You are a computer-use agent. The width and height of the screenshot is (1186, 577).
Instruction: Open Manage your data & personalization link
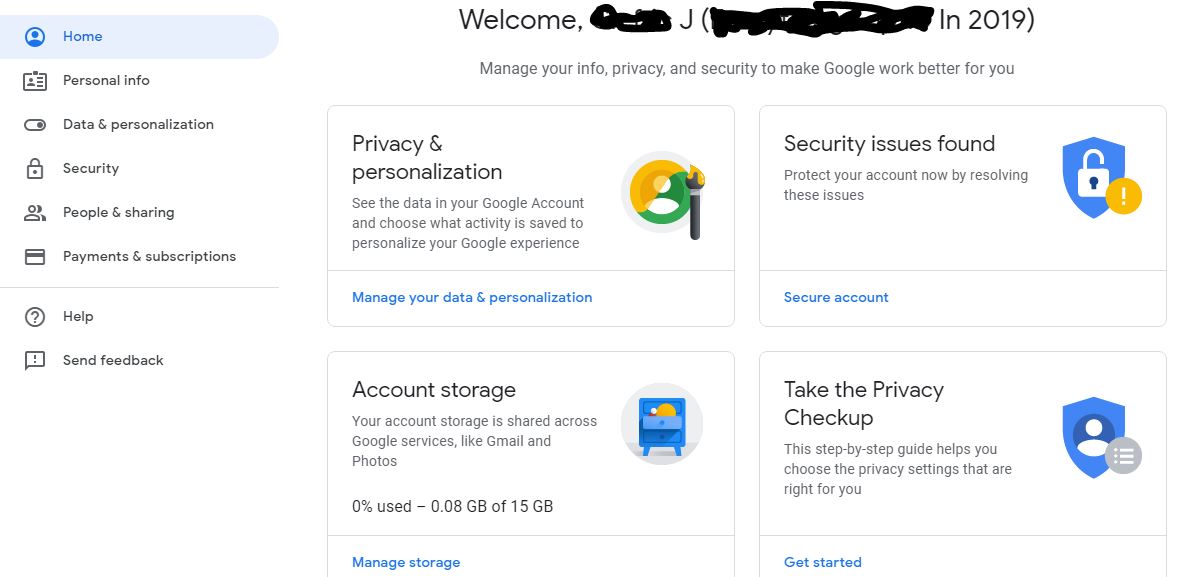[x=472, y=297]
